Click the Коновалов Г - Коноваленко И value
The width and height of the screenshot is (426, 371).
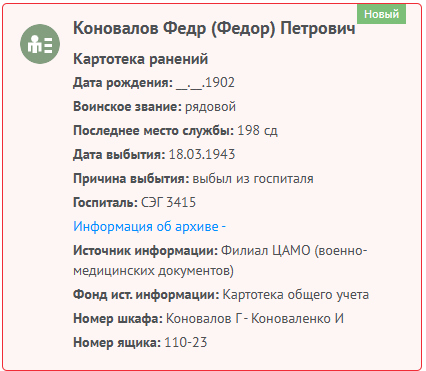[x=255, y=318]
